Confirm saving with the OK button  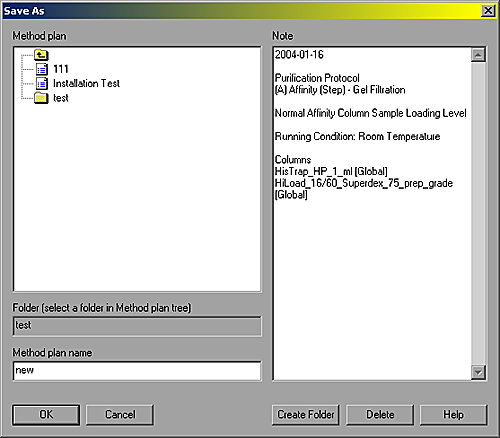pyautogui.click(x=46, y=415)
